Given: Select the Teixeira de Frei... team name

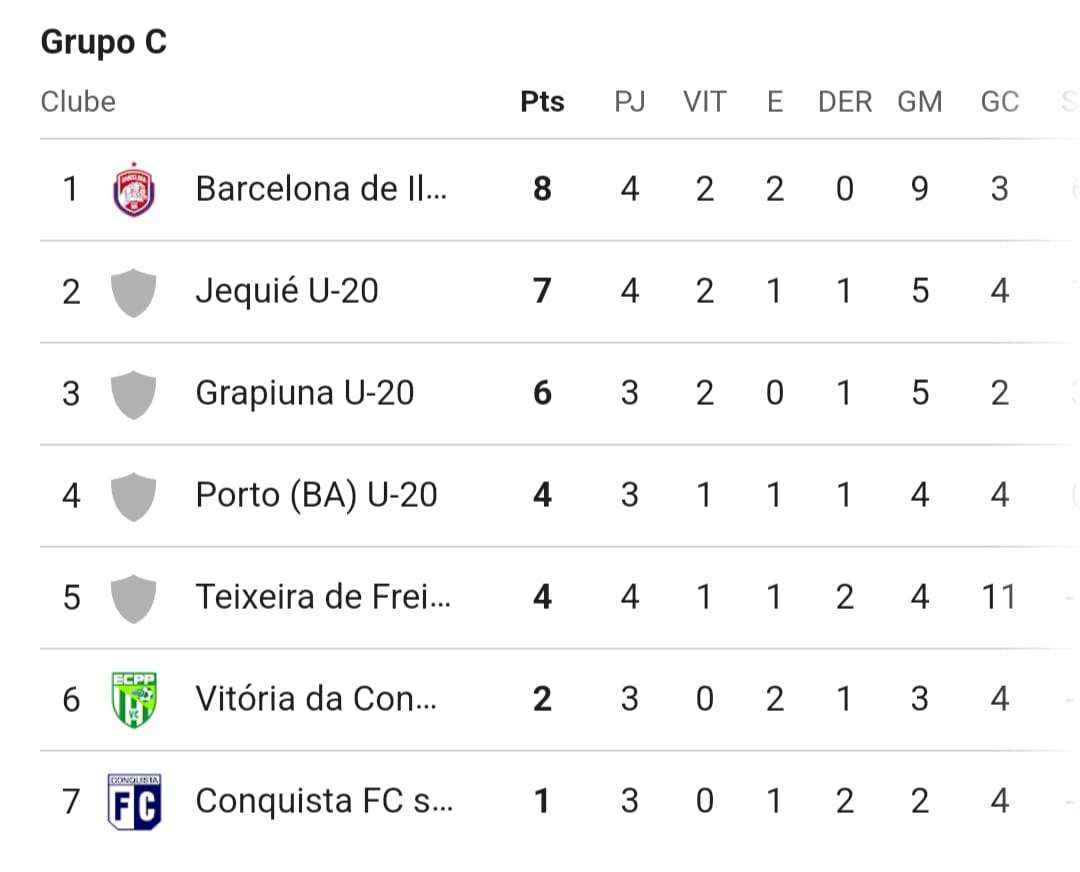Looking at the screenshot, I should tap(323, 596).
